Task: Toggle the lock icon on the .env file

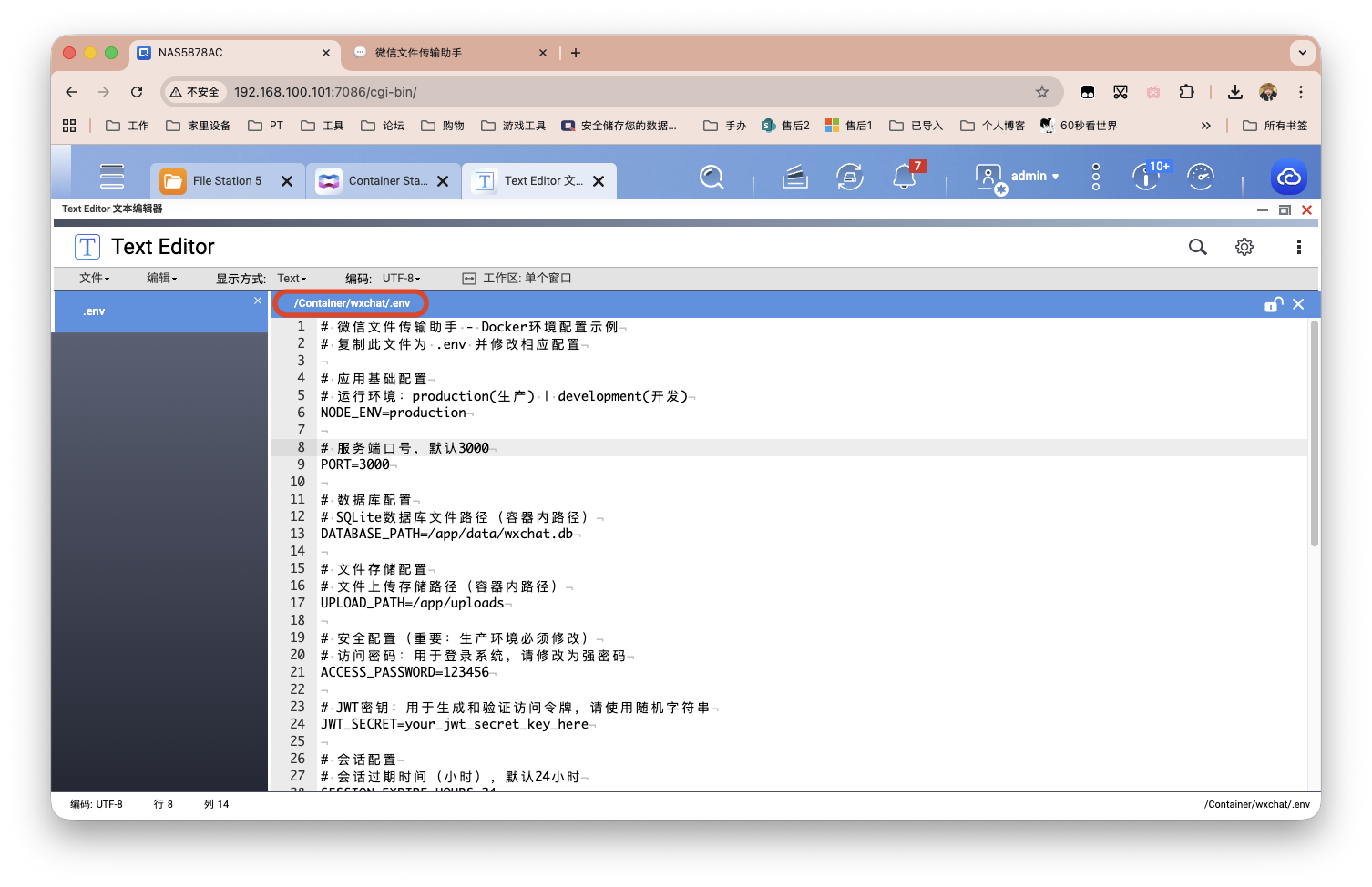Action: (x=1273, y=304)
